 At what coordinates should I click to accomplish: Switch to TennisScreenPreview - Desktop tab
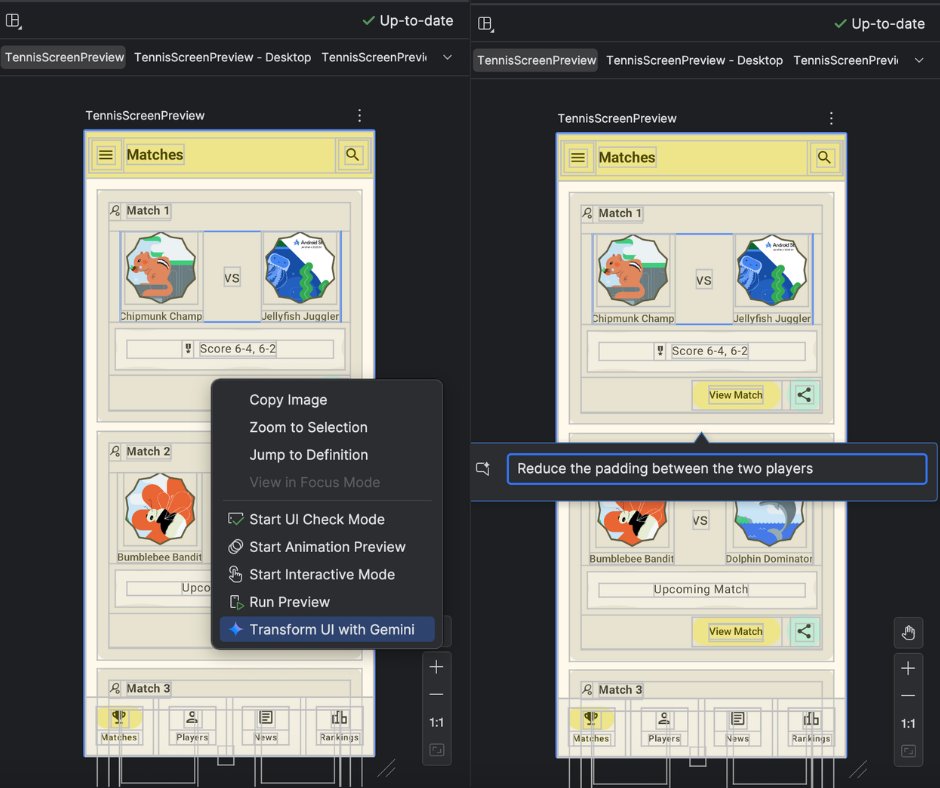(x=222, y=57)
